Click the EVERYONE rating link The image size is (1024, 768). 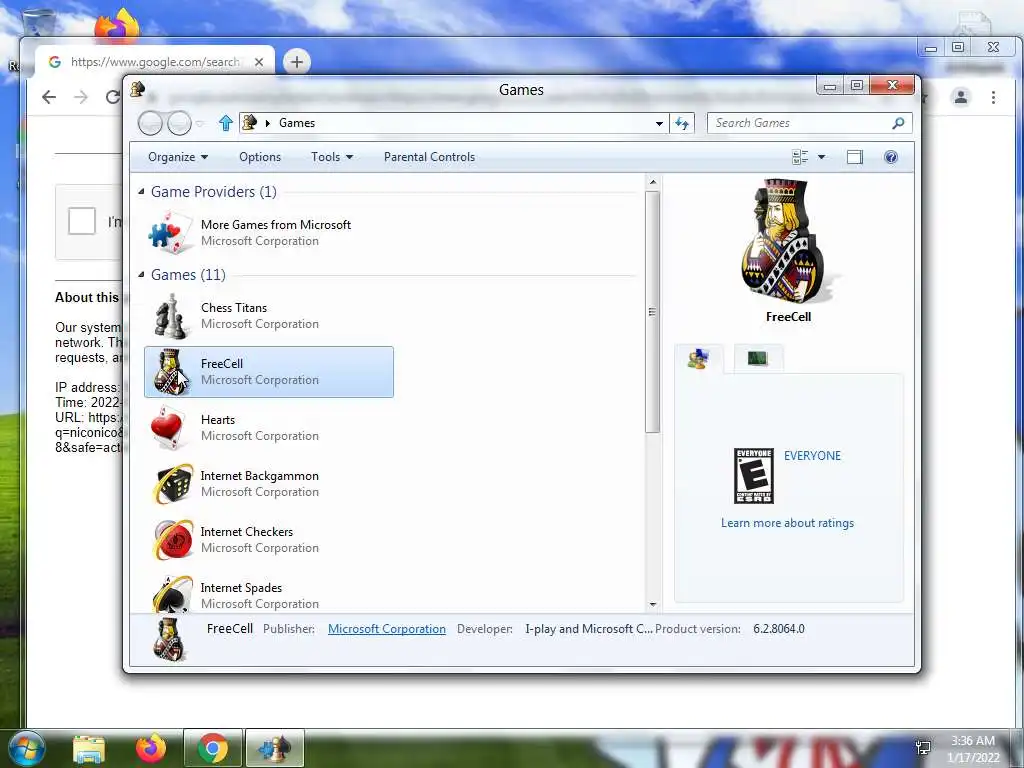point(812,456)
